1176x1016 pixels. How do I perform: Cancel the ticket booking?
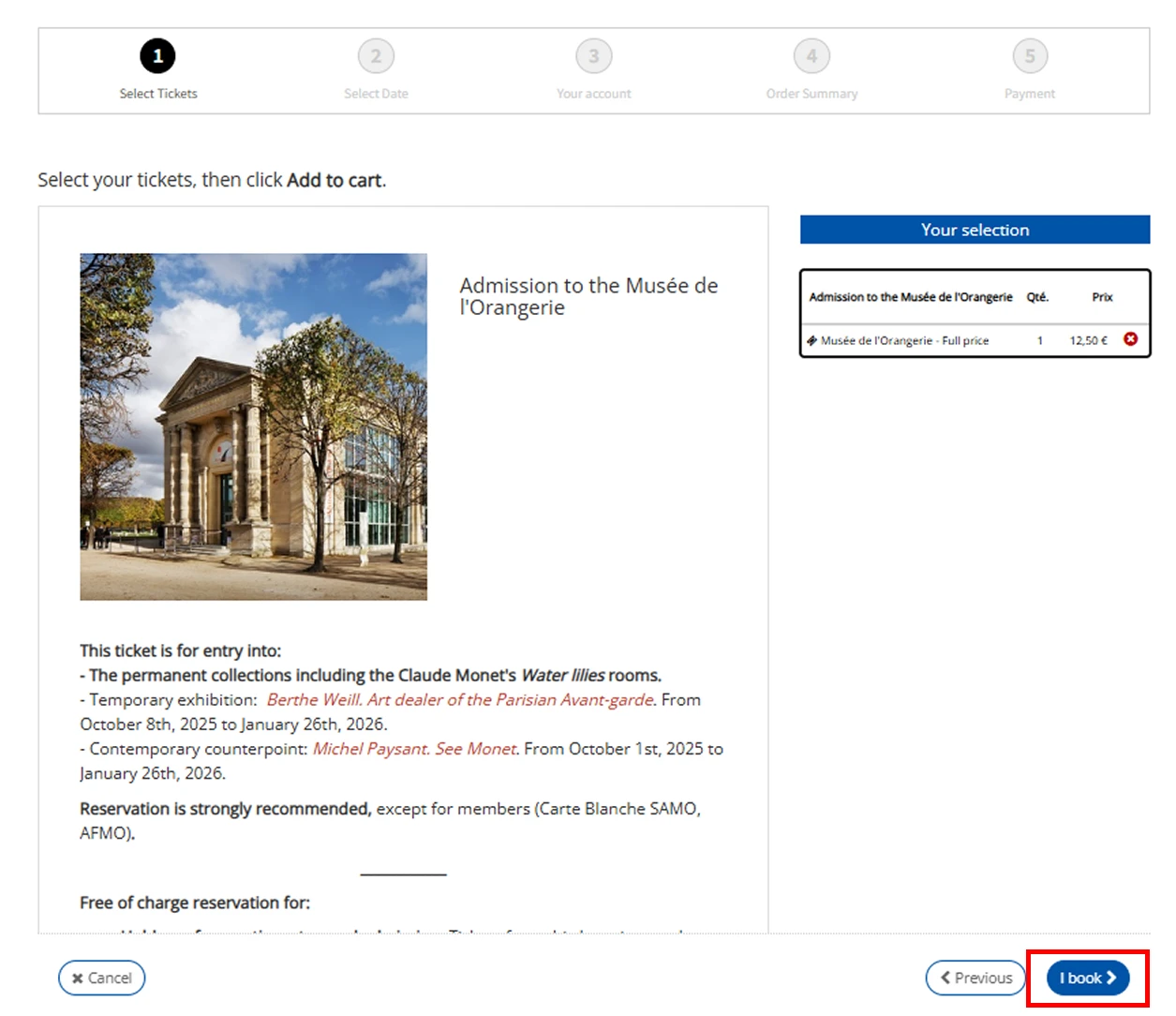[x=101, y=978]
